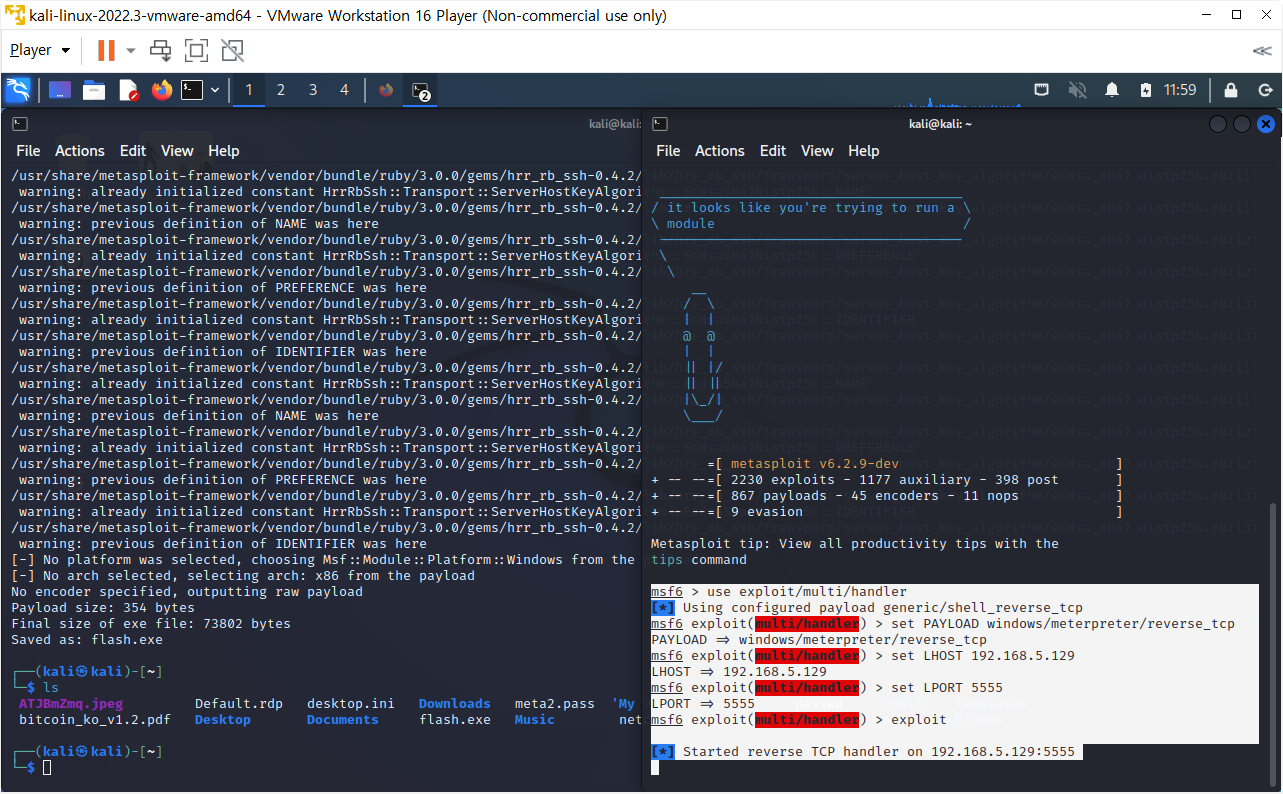Screen dimensions: 1283x794
Task: Open File menu in left terminal
Action: pos(28,151)
